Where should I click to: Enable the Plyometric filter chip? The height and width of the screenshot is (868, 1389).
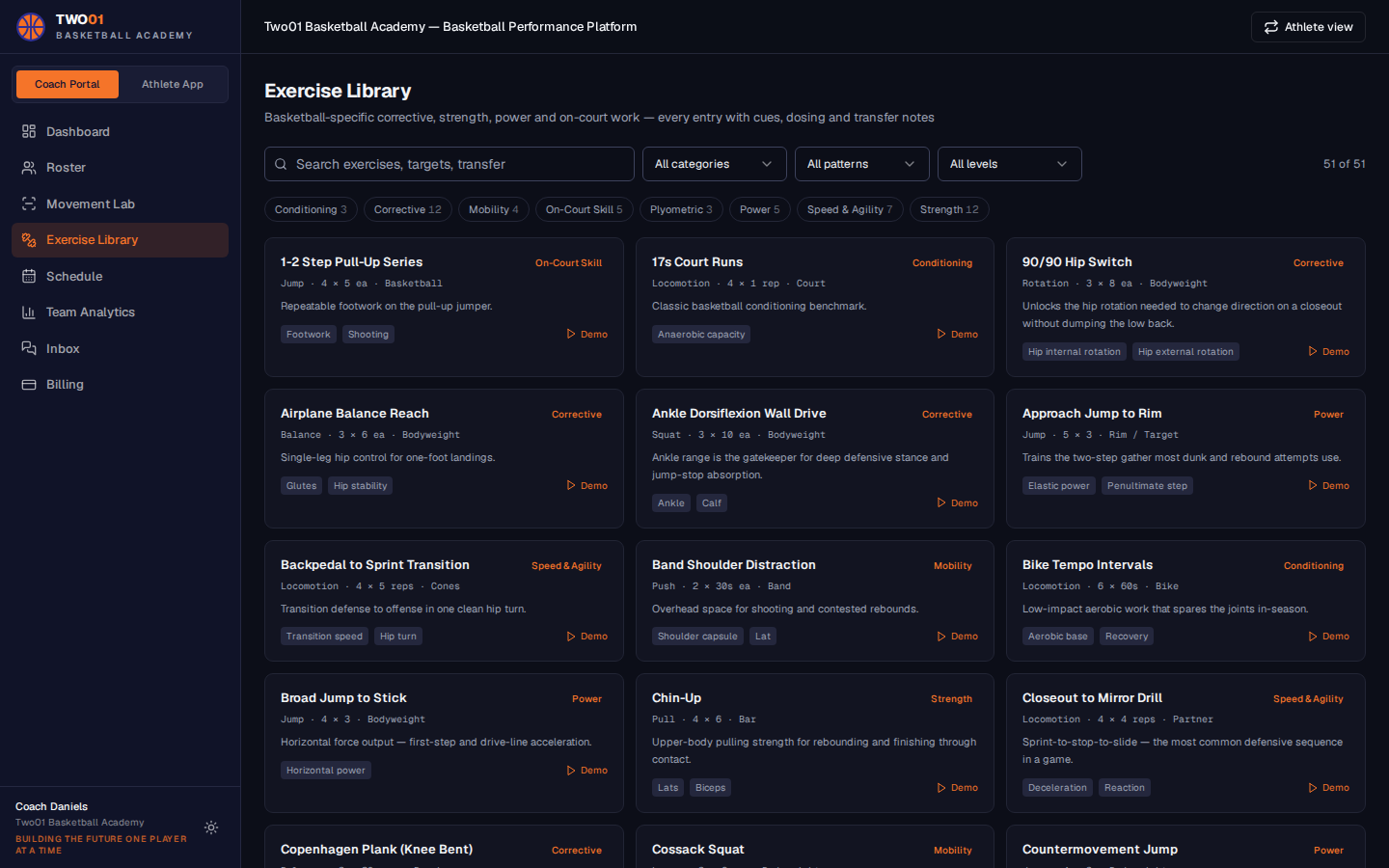681,209
